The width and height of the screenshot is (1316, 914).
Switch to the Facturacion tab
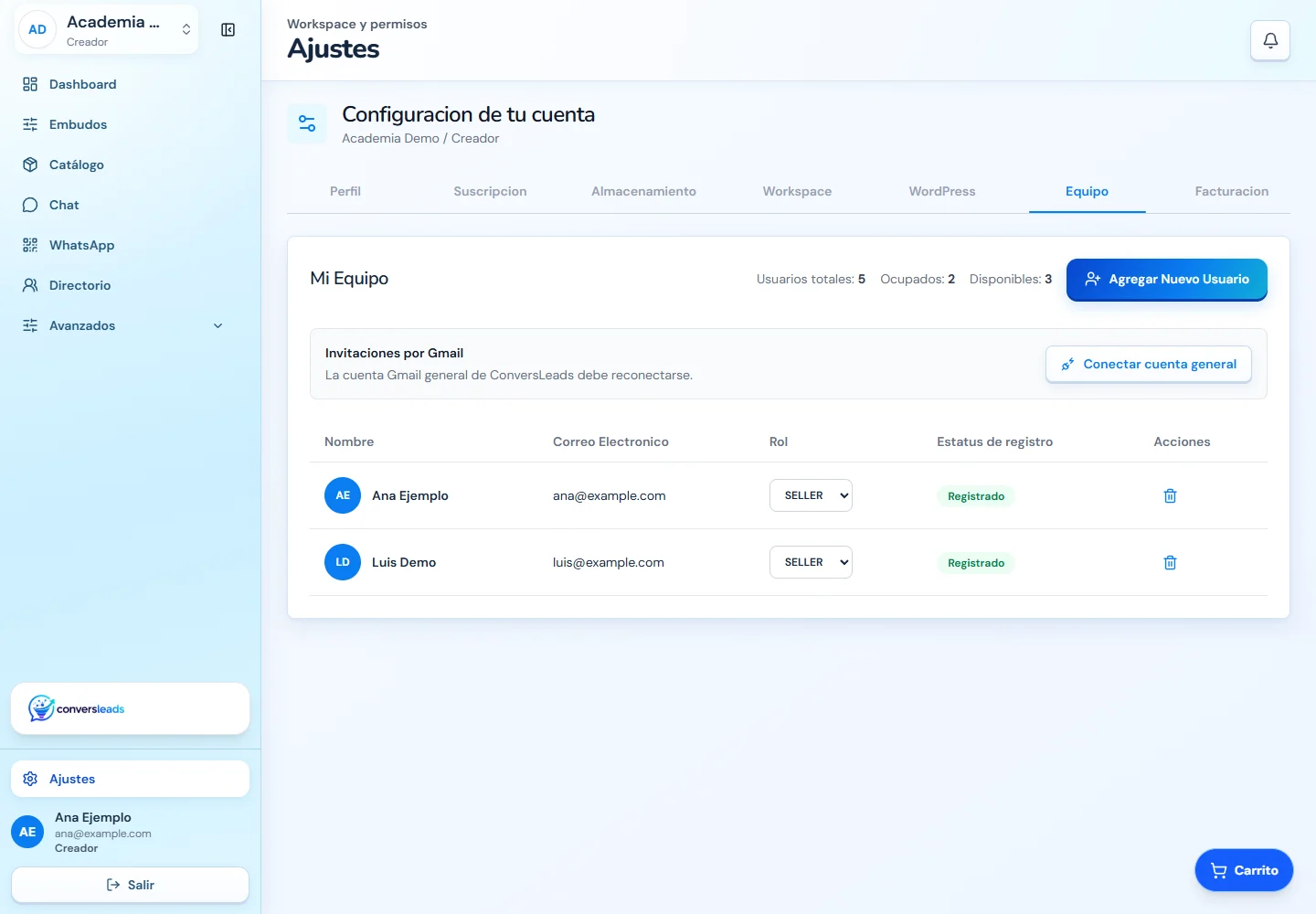tap(1232, 191)
